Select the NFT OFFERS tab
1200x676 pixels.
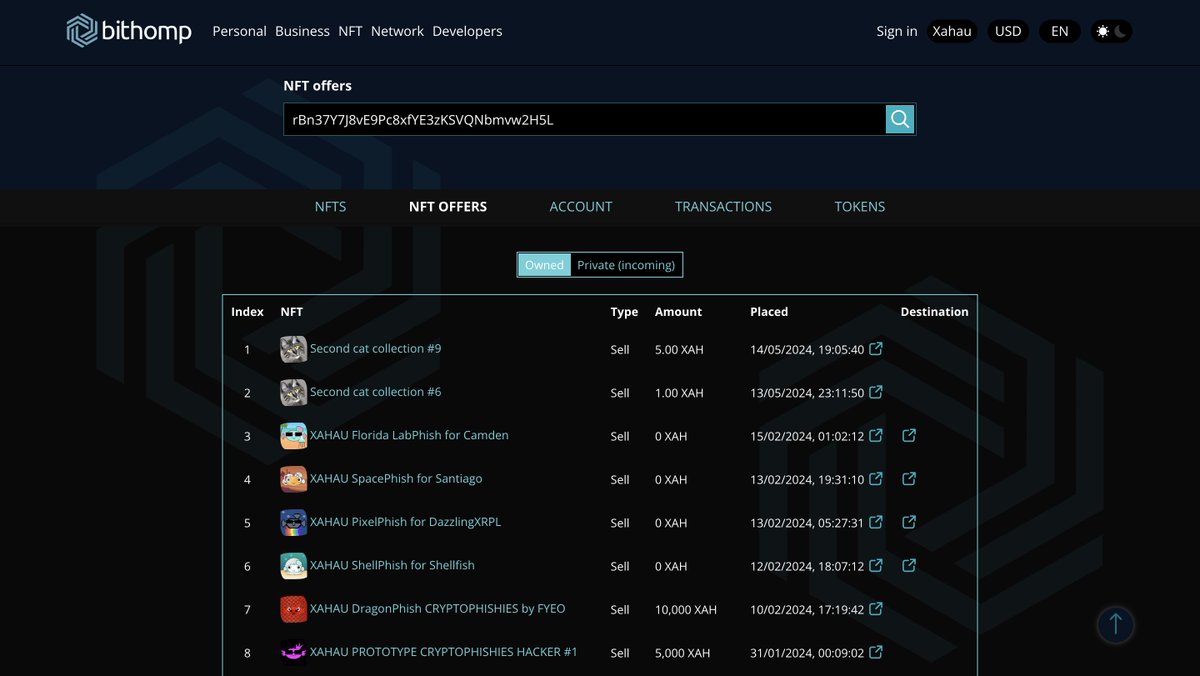[x=448, y=207]
